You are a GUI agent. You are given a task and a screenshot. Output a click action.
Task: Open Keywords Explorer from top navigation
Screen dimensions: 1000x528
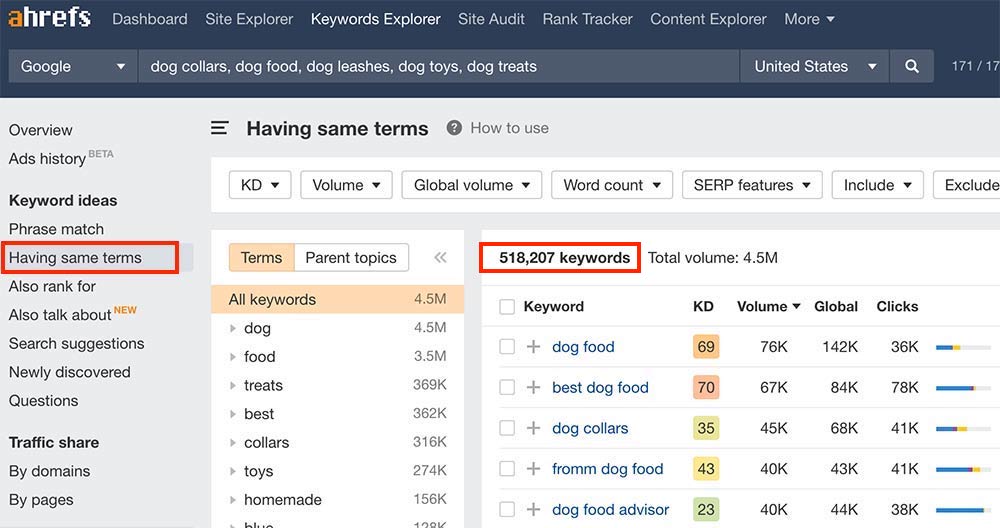[x=376, y=19]
